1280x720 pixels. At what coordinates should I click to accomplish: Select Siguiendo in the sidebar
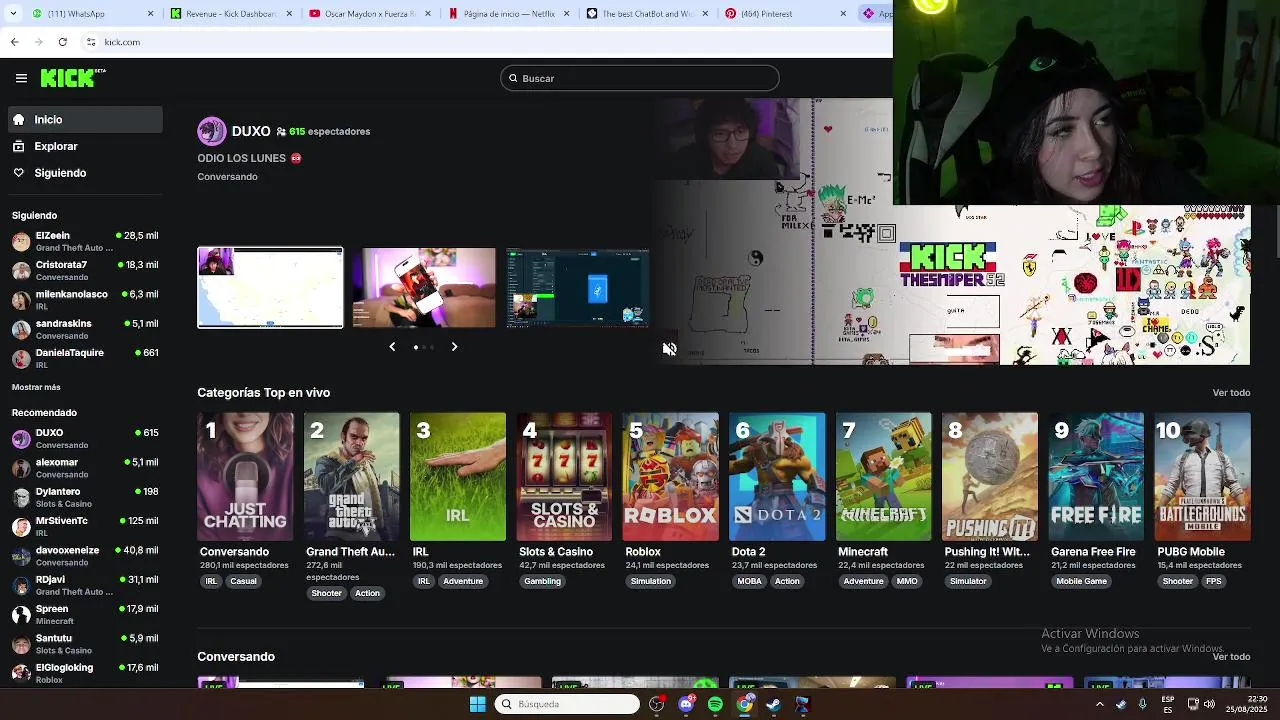85,173
